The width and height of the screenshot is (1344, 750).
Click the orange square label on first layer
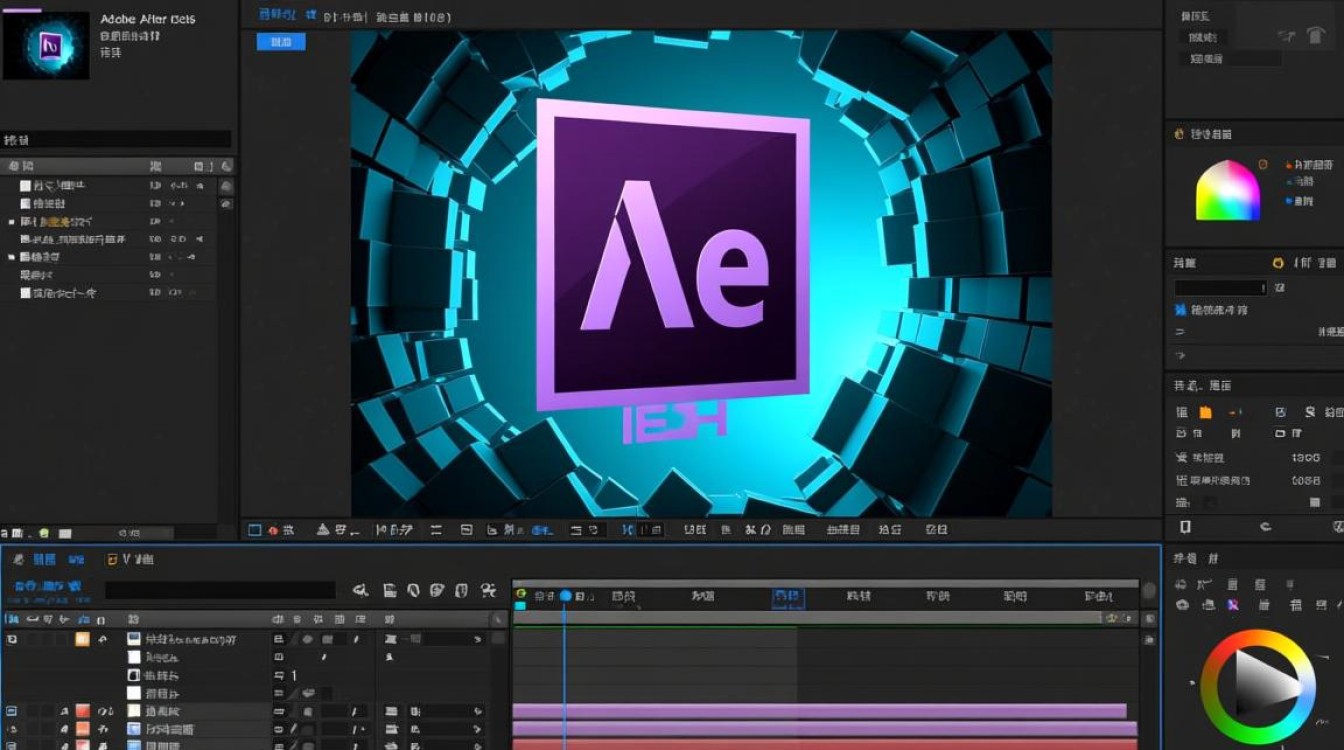point(82,639)
